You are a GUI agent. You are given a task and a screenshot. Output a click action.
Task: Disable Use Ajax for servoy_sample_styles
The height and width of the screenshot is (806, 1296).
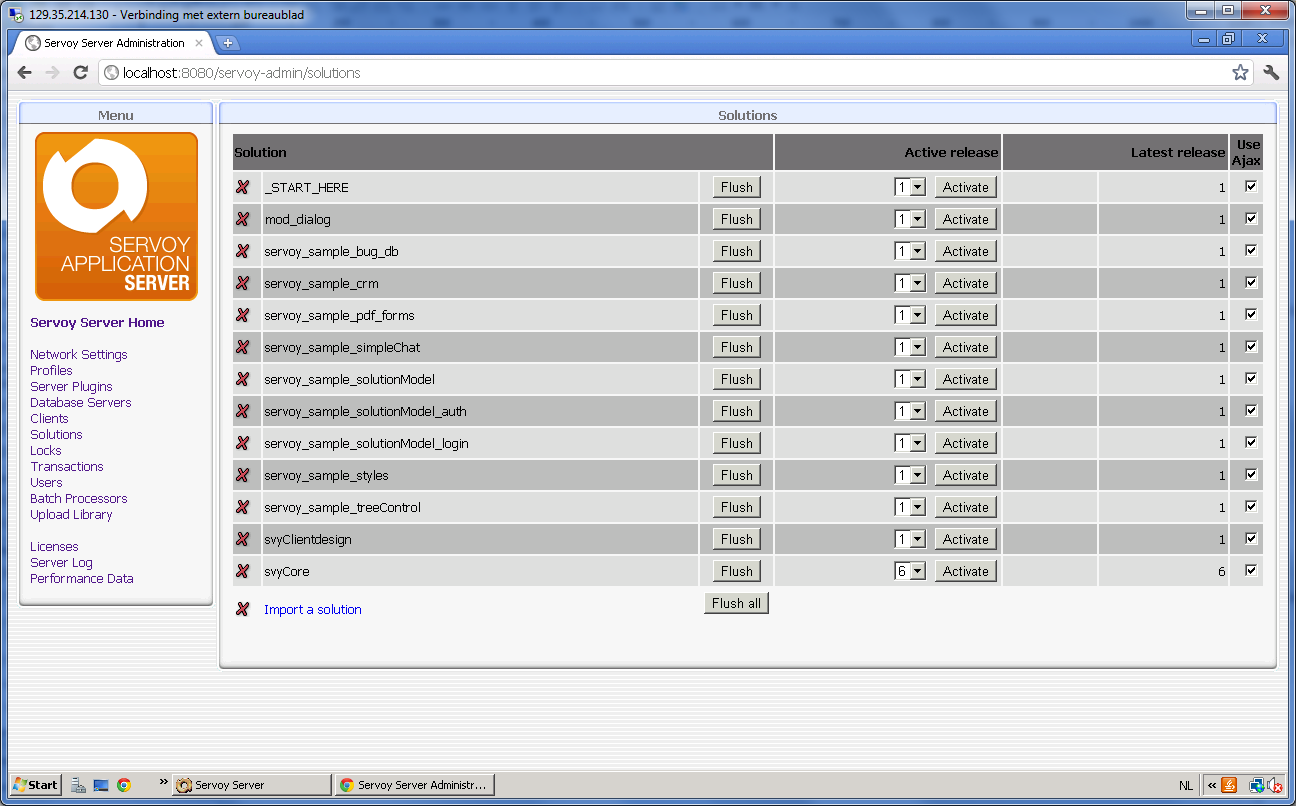click(x=1251, y=474)
